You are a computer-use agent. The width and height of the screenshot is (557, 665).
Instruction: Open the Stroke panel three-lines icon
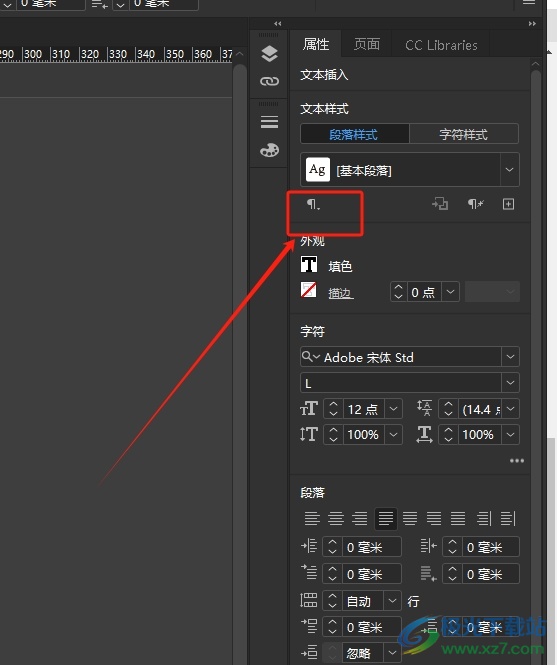click(269, 122)
